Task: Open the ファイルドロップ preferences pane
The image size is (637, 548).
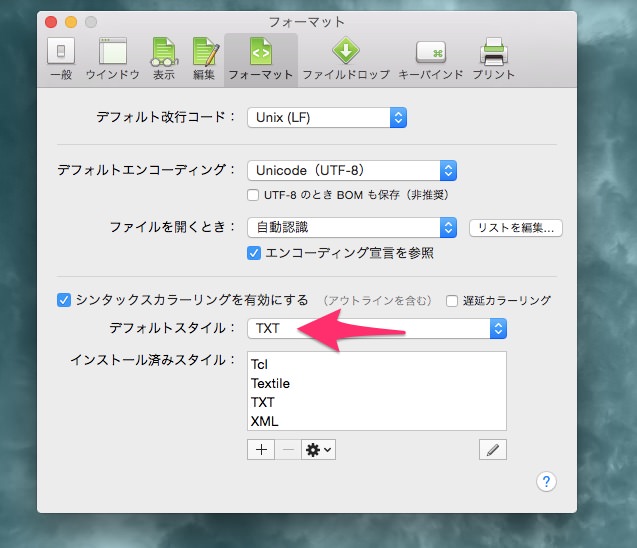Action: (x=346, y=59)
